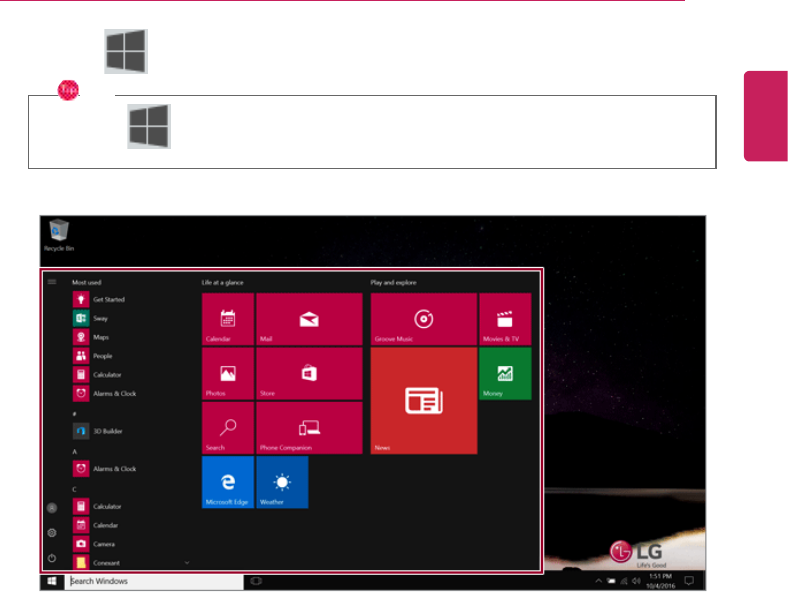Viewport: 788px width, 613px height.
Task: Open the Weather tile
Action: (x=282, y=482)
